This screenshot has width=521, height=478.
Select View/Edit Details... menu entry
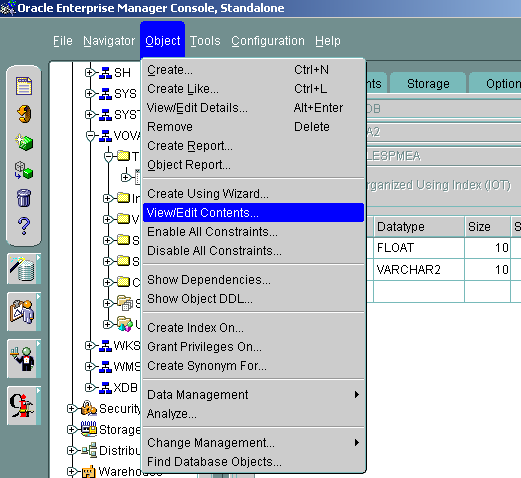point(253,108)
